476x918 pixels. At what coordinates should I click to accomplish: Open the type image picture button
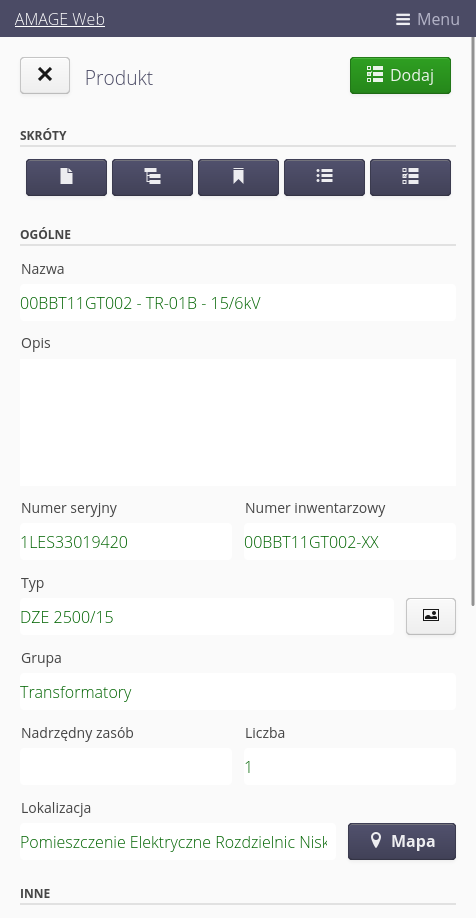431,616
